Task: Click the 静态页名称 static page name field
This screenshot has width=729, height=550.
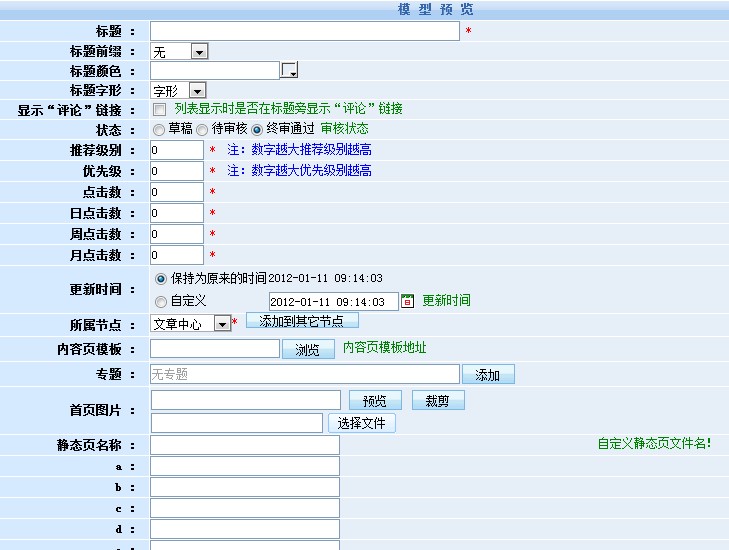Action: [x=244, y=445]
